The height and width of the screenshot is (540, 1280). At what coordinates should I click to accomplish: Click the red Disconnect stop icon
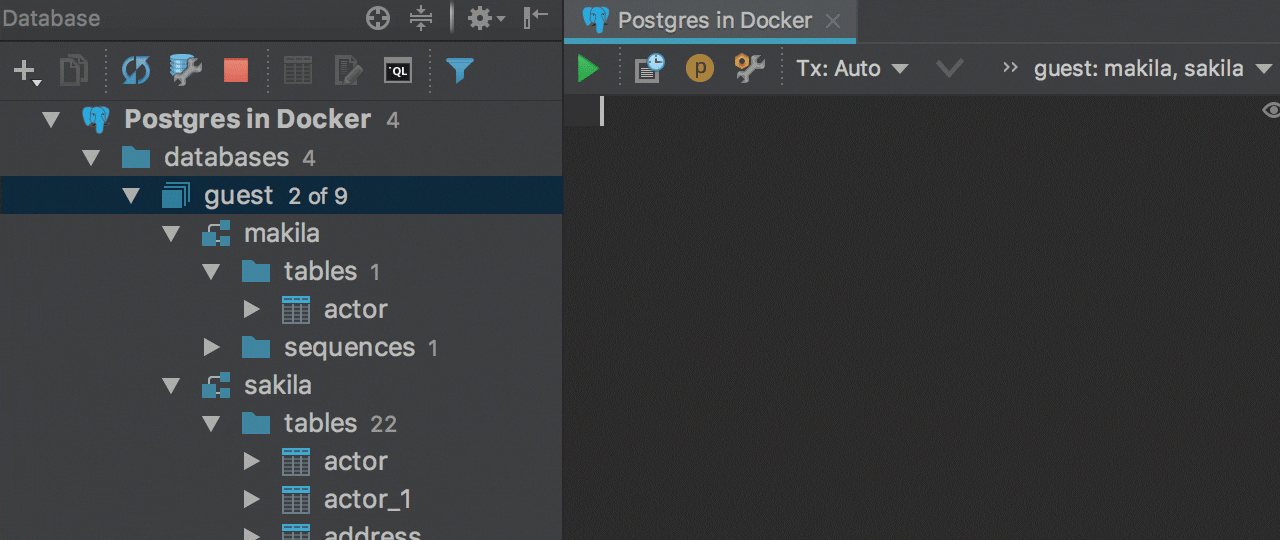point(236,70)
